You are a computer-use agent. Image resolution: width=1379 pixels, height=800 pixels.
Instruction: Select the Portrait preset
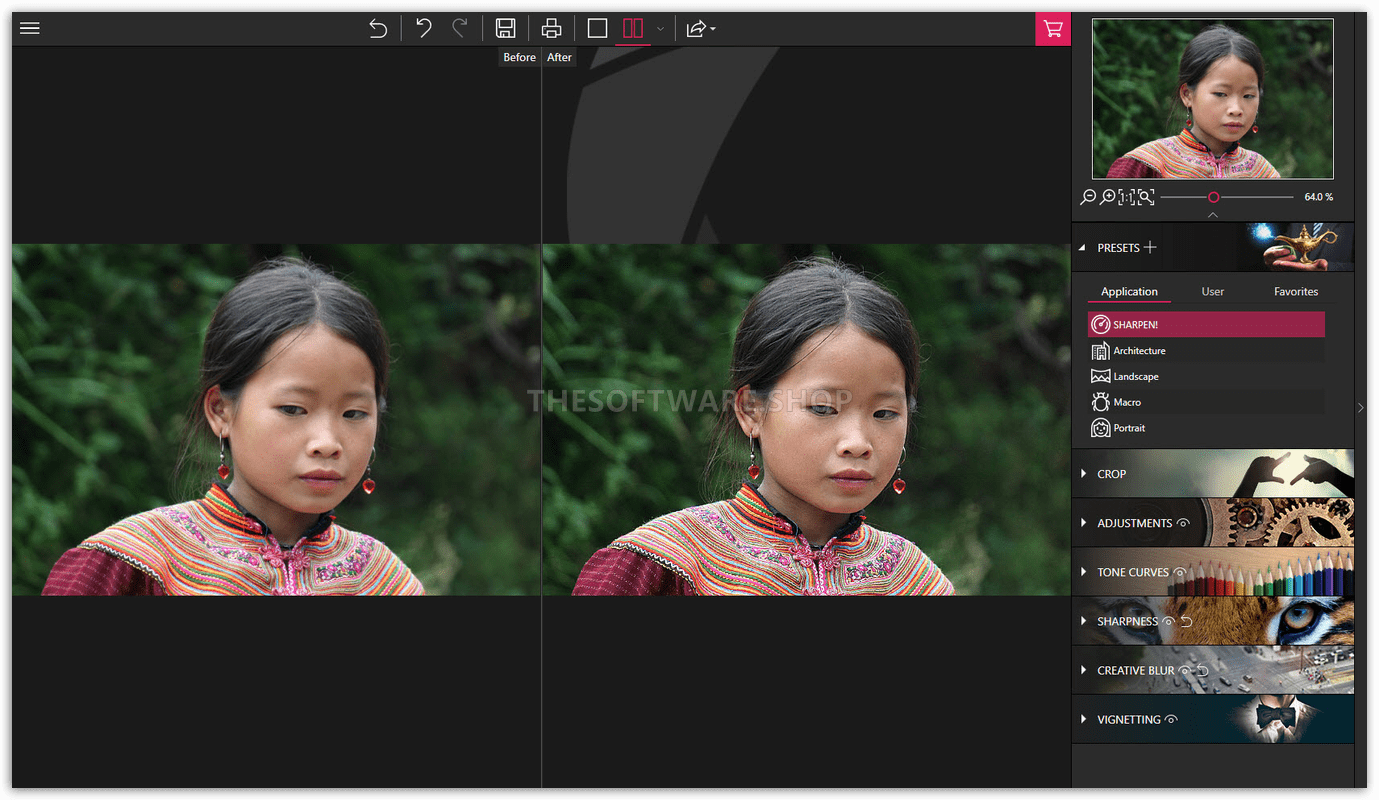(x=1130, y=427)
